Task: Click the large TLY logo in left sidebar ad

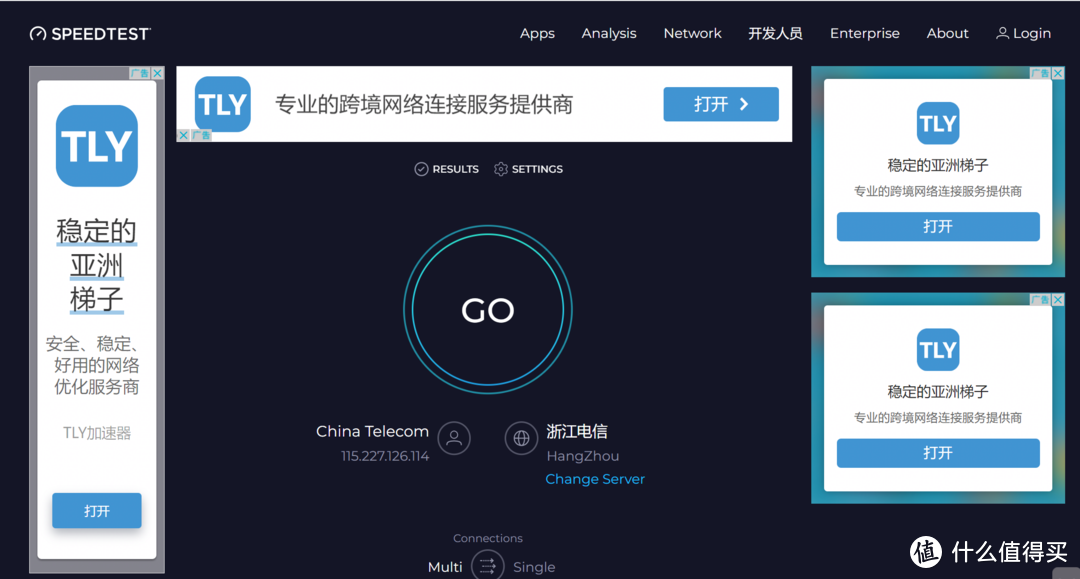Action: [x=96, y=146]
